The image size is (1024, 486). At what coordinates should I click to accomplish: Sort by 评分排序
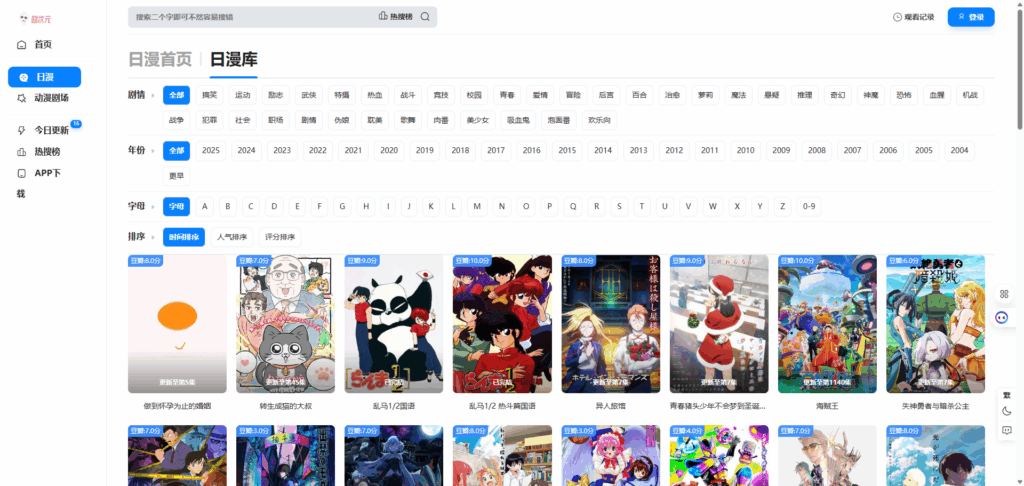280,237
